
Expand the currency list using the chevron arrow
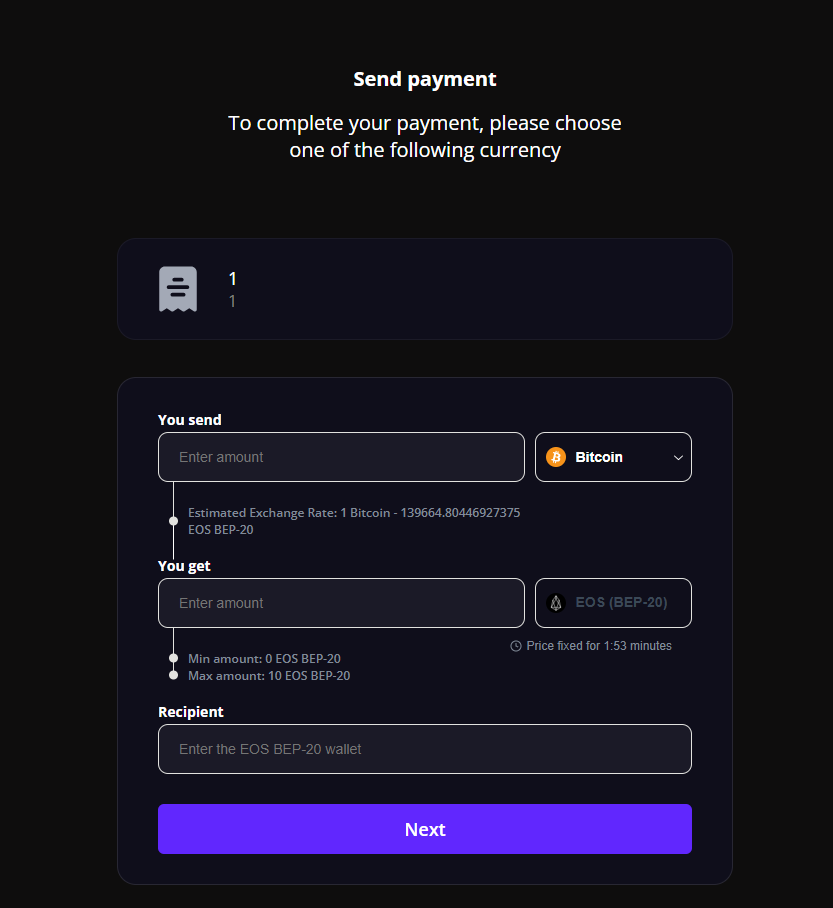678,458
